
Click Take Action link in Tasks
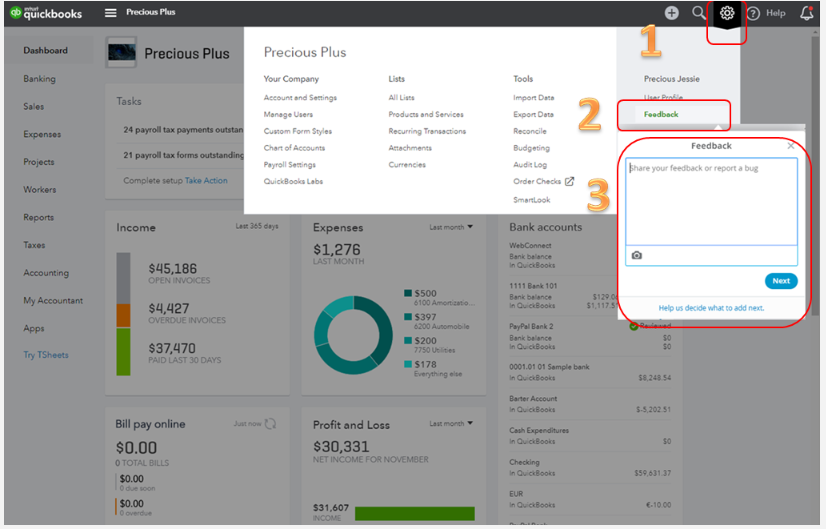pos(206,180)
